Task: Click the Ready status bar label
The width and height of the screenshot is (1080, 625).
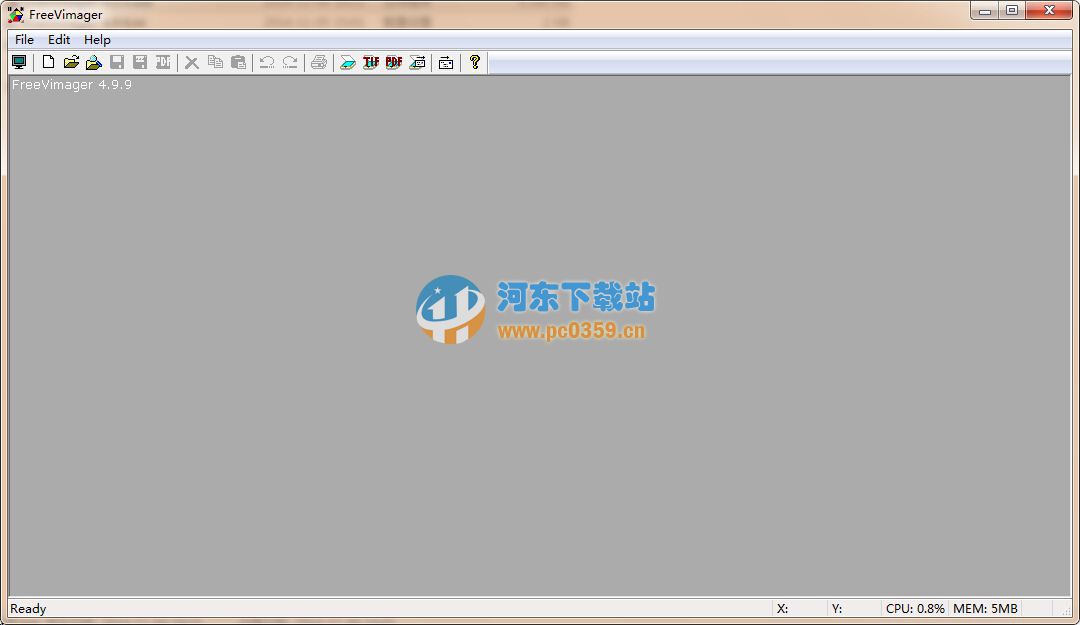Action: (x=28, y=608)
